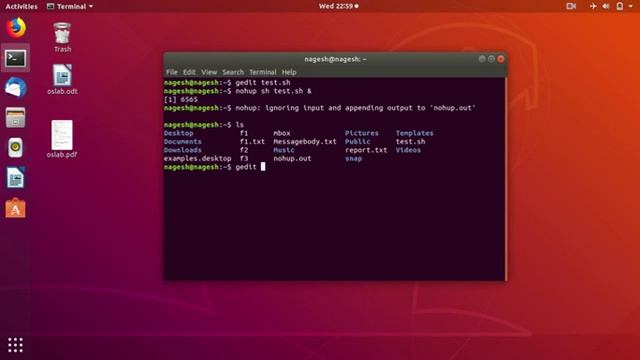Screen dimensions: 640x360
Task: Open the terminal Edit menu
Action: pos(189,72)
